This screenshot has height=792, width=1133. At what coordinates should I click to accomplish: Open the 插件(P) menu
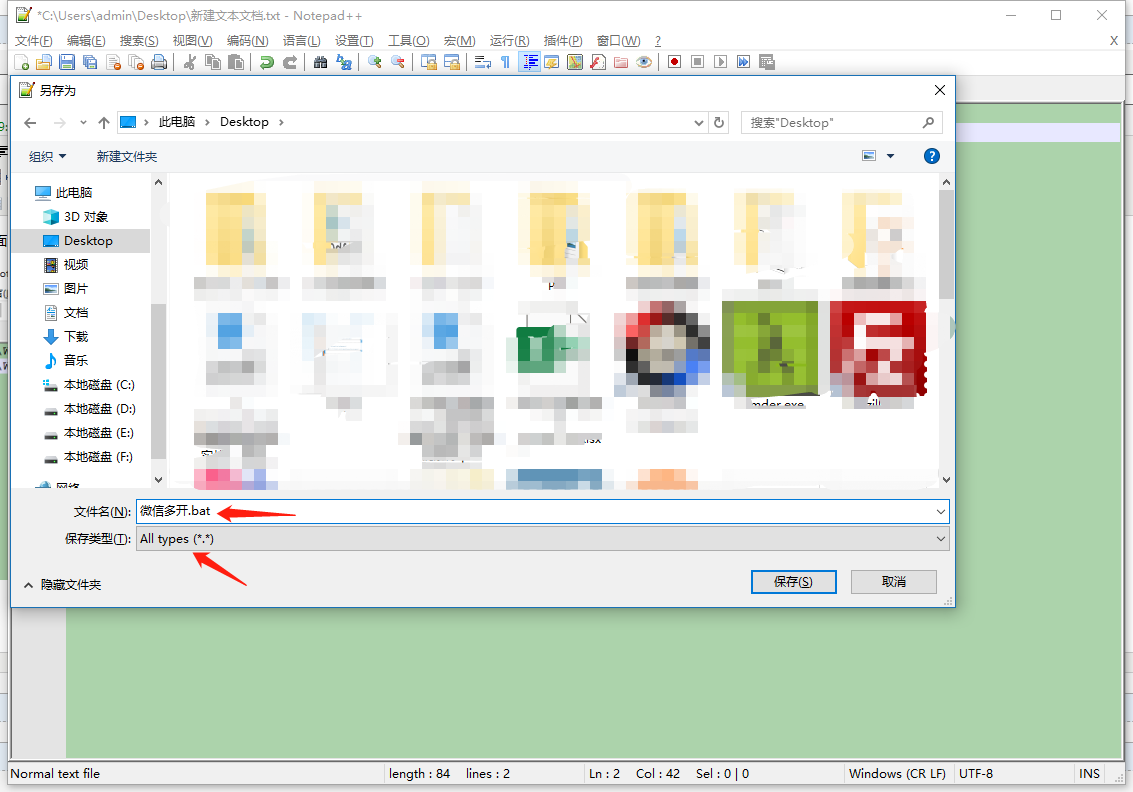(563, 40)
